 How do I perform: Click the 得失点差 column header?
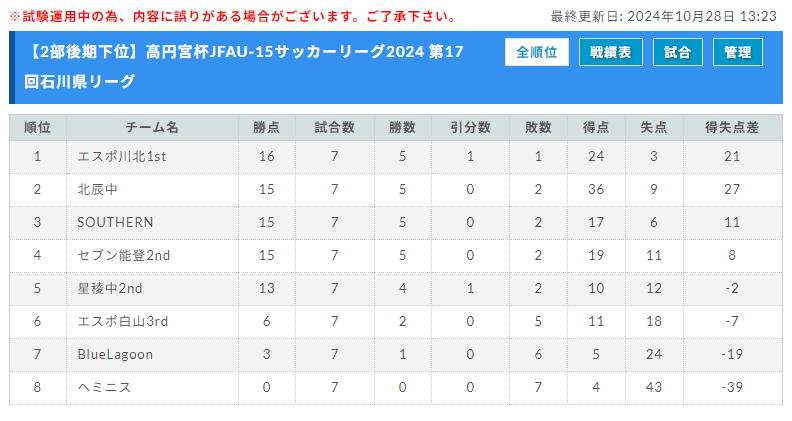coord(732,127)
